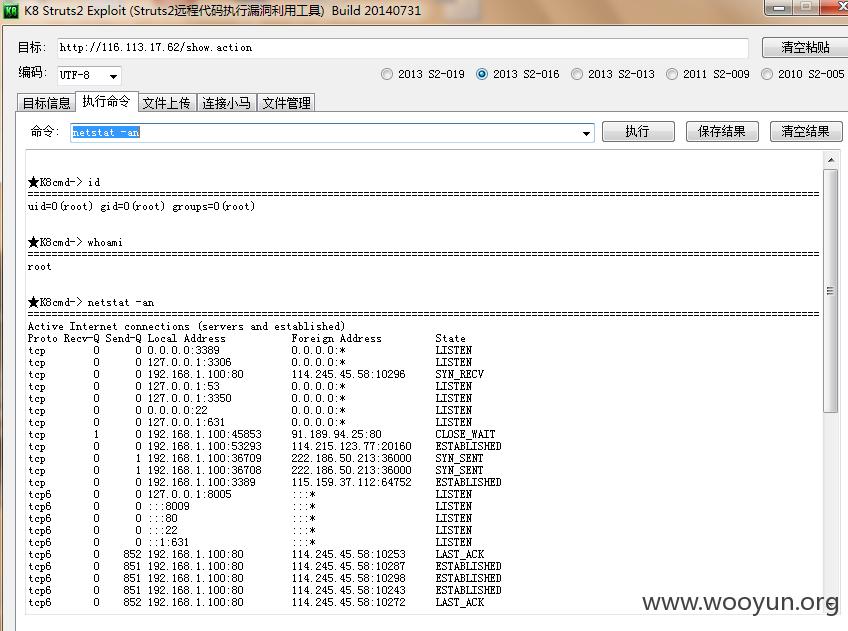The image size is (848, 631).
Task: Click the 'root' whoami output line
Action: tap(39, 267)
